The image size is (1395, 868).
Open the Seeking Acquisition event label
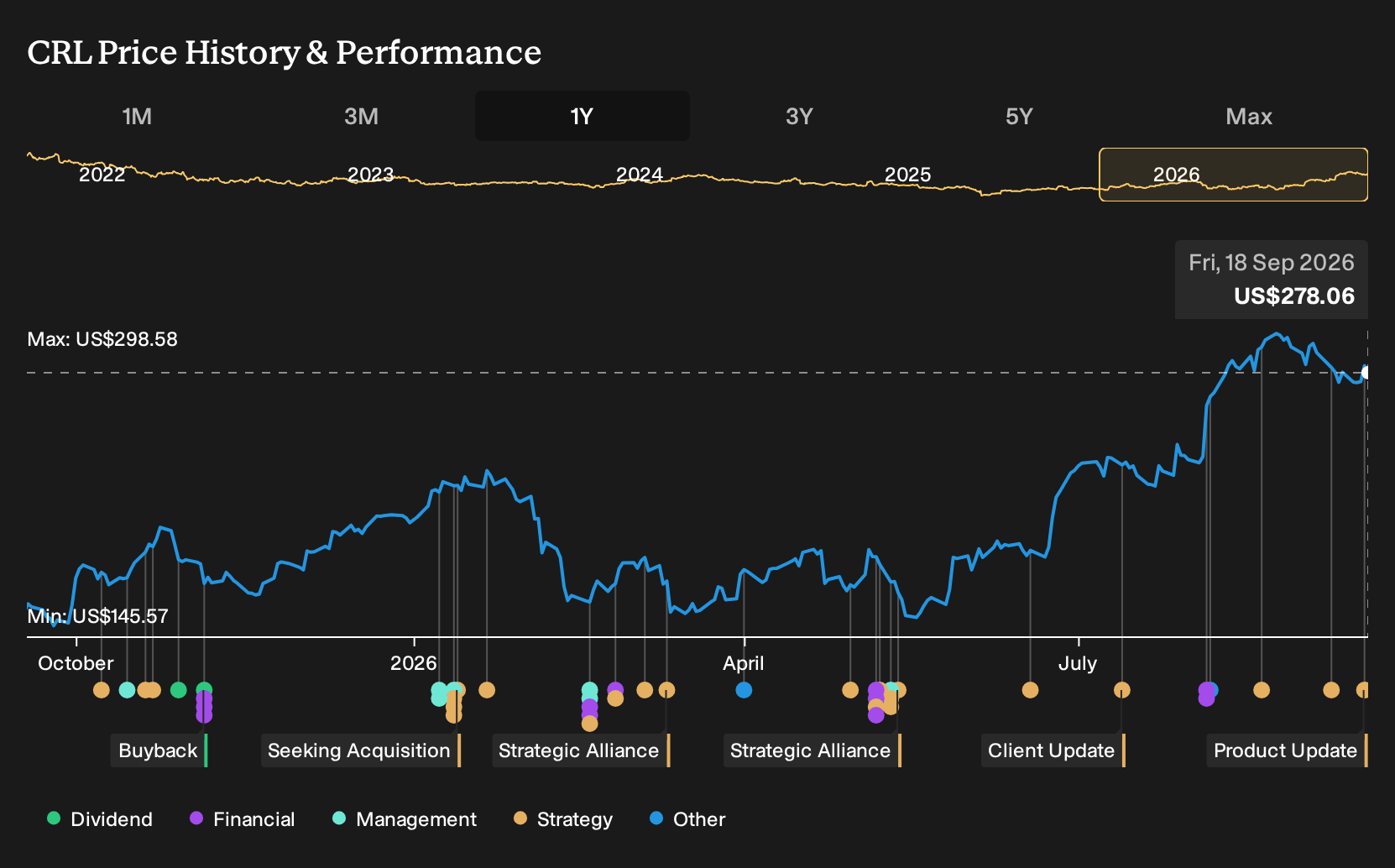[360, 750]
